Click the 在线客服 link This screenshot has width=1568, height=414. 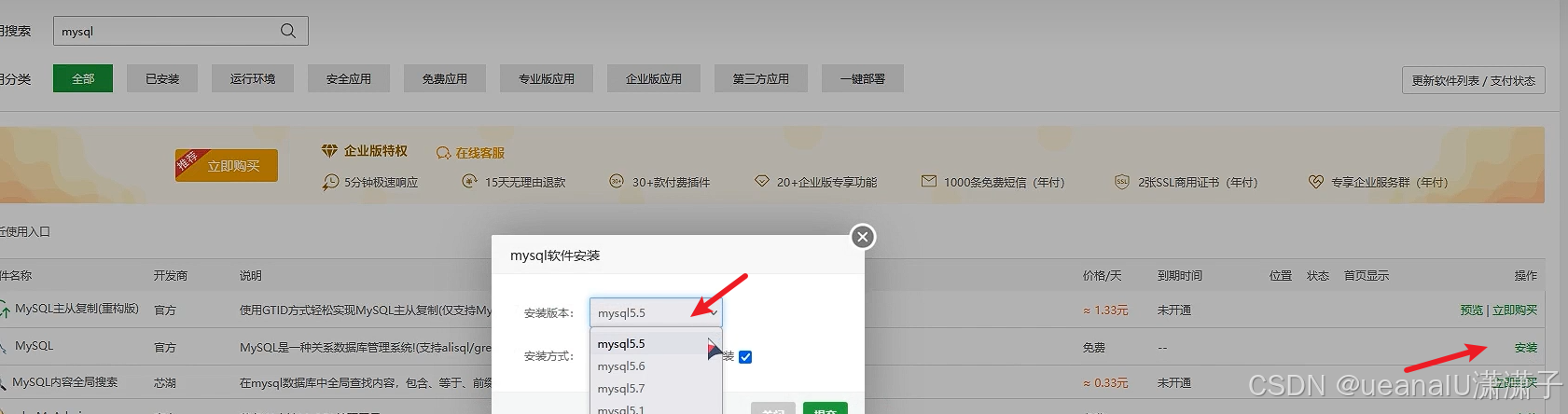click(x=480, y=152)
